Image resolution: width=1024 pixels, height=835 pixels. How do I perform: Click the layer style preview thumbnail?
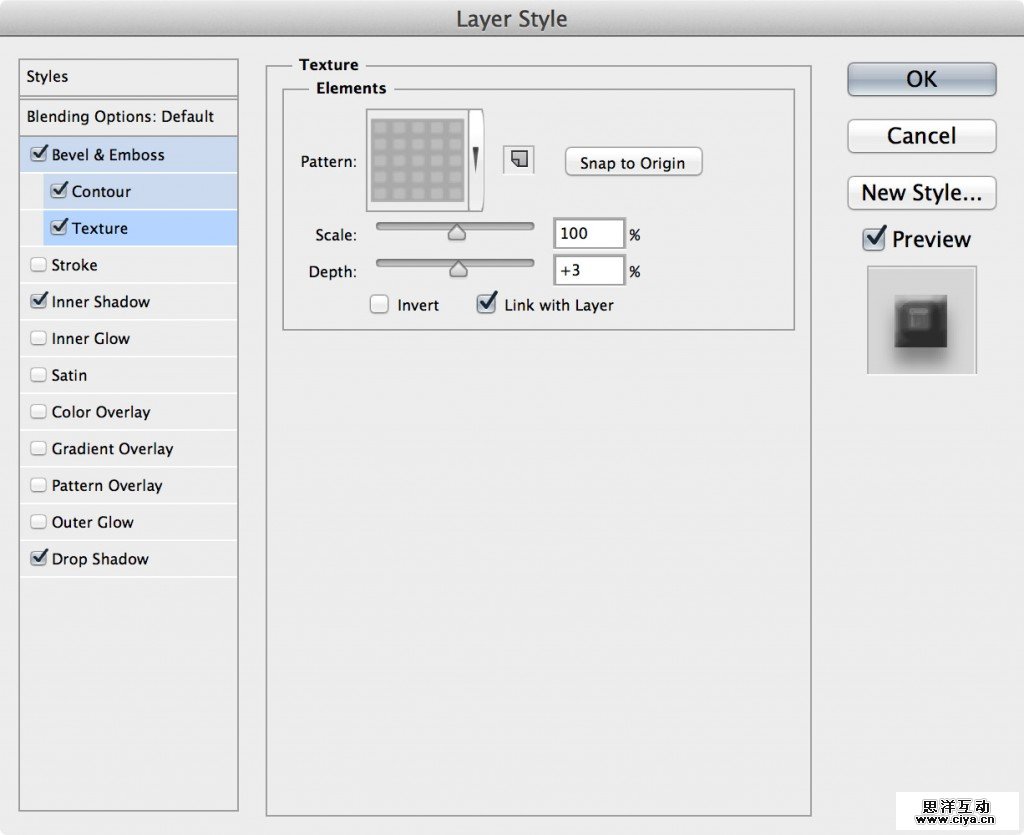pos(921,320)
